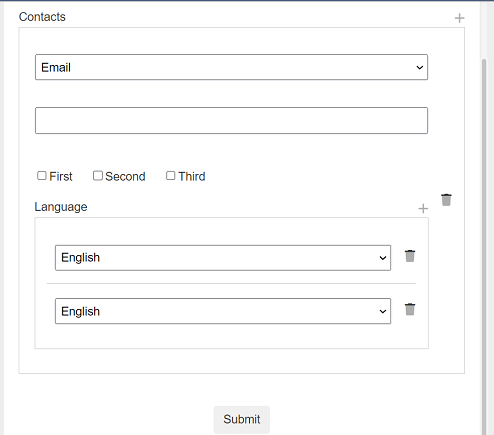Focus the empty contact value text field
Viewport: 494px width, 435px height.
[231, 120]
